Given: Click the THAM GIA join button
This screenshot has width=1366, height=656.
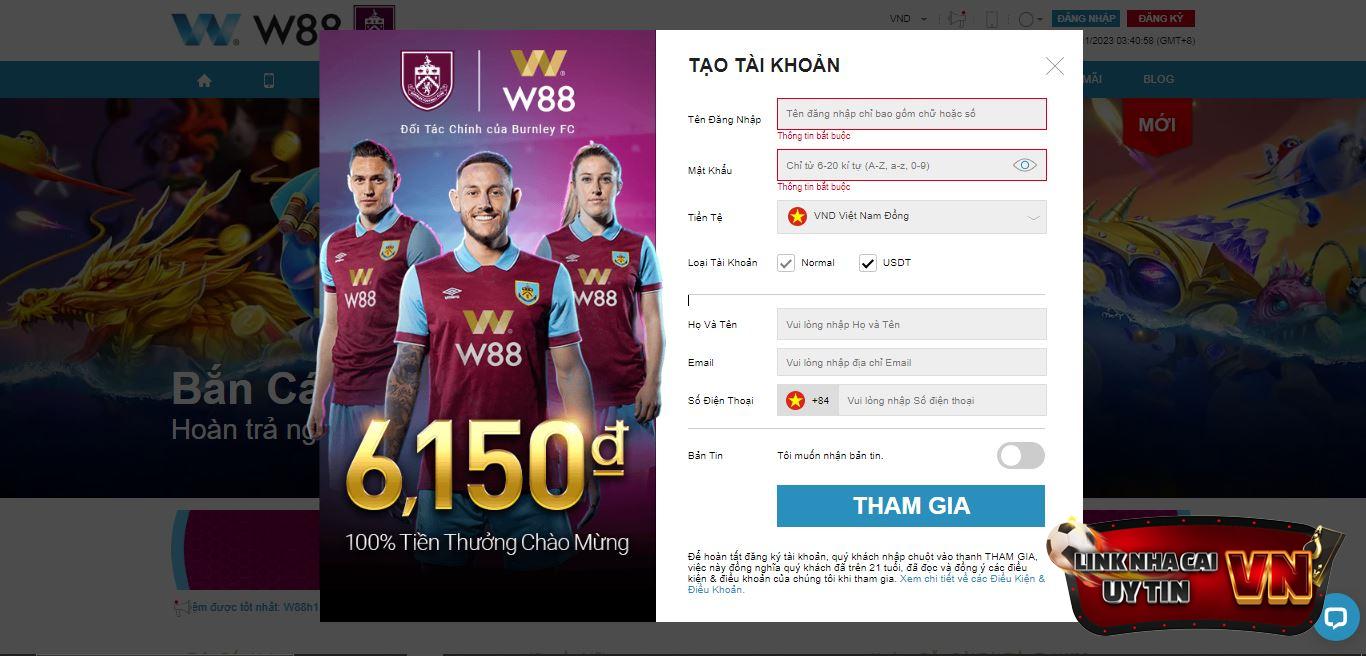Looking at the screenshot, I should click(x=911, y=506).
